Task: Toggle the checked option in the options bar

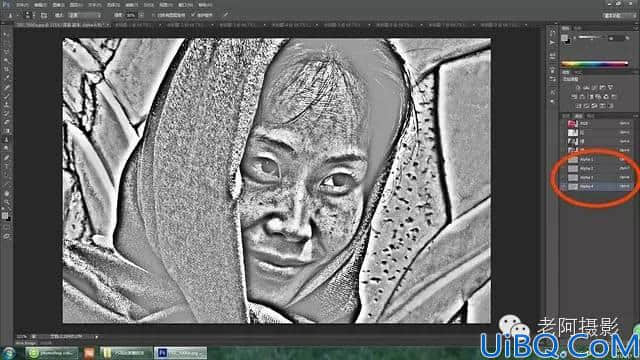Action: [x=193, y=15]
